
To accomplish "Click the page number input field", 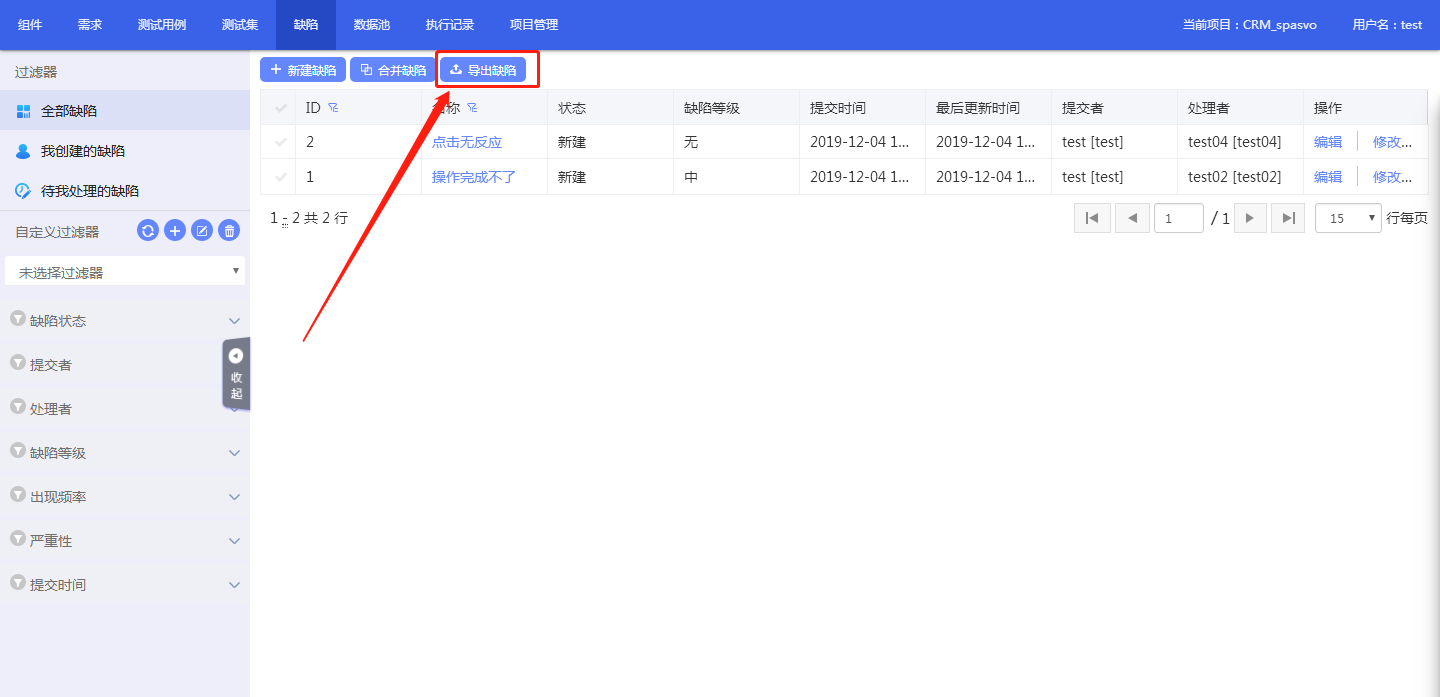I will pyautogui.click(x=1178, y=218).
